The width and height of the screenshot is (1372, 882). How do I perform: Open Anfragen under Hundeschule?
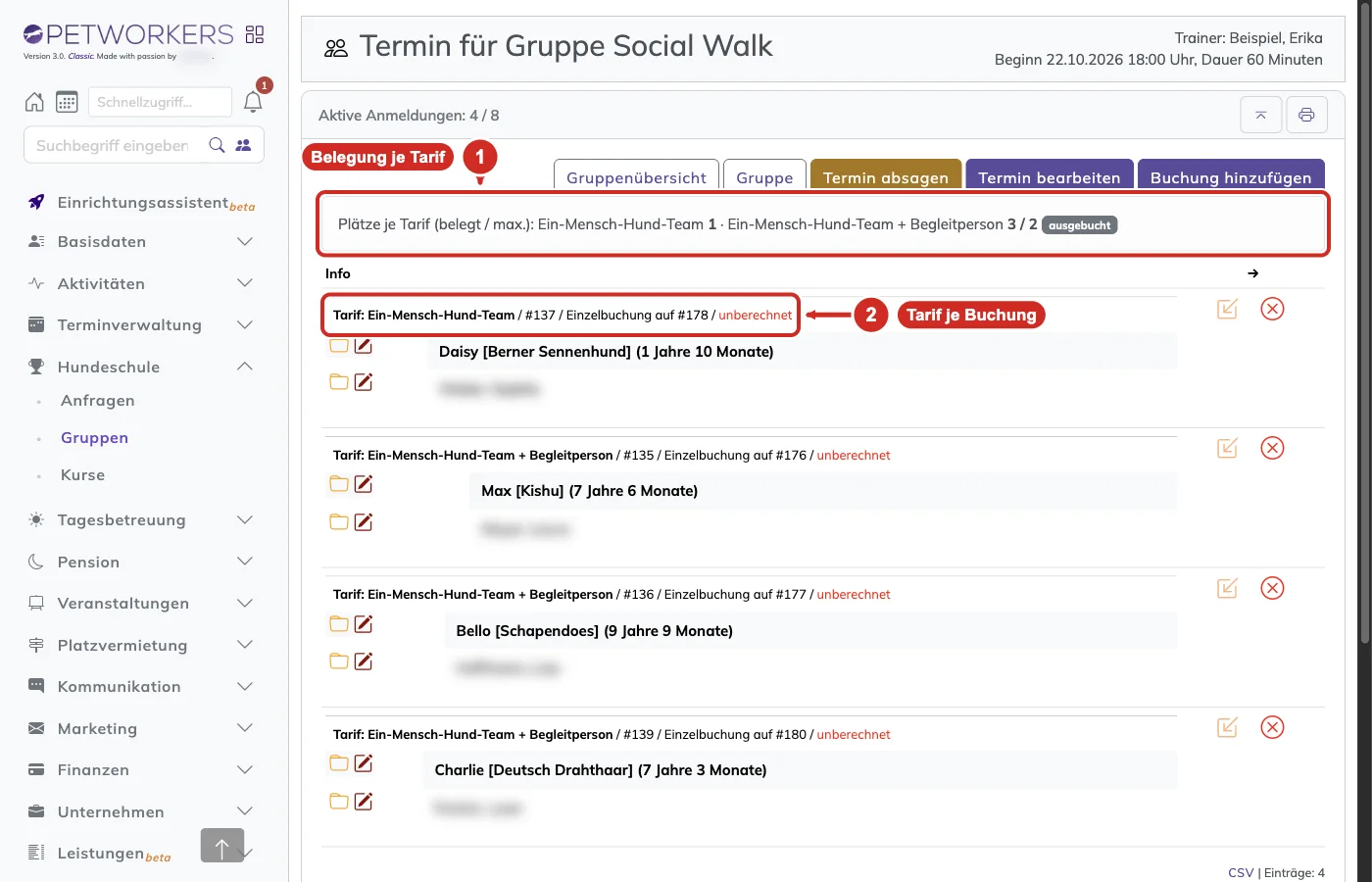98,400
